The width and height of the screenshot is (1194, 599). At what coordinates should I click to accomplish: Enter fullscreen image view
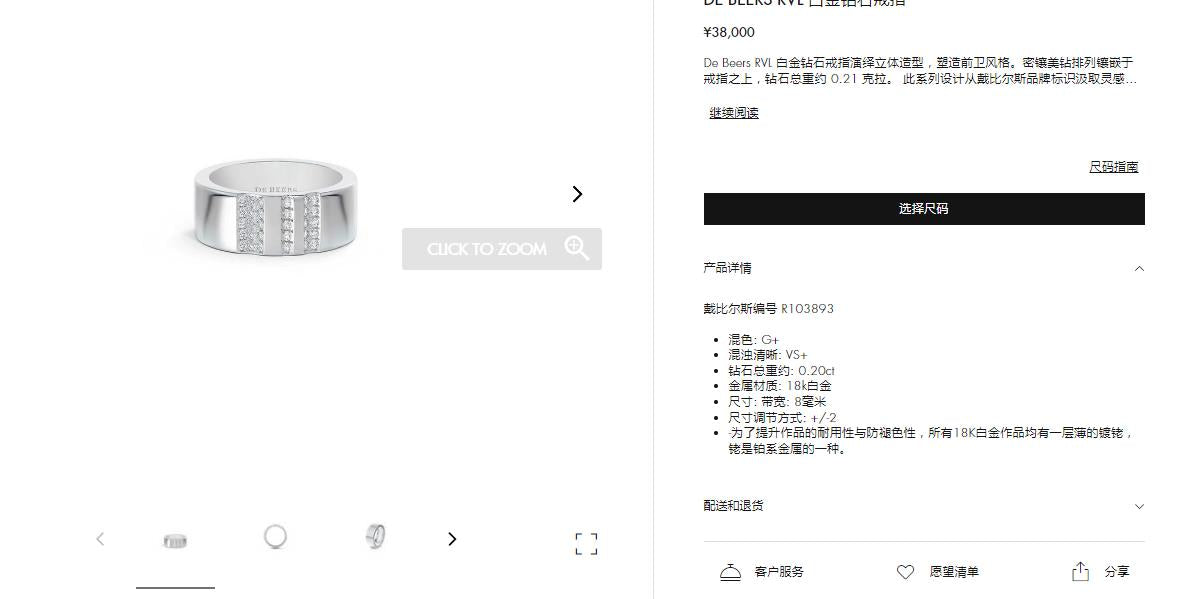point(586,543)
